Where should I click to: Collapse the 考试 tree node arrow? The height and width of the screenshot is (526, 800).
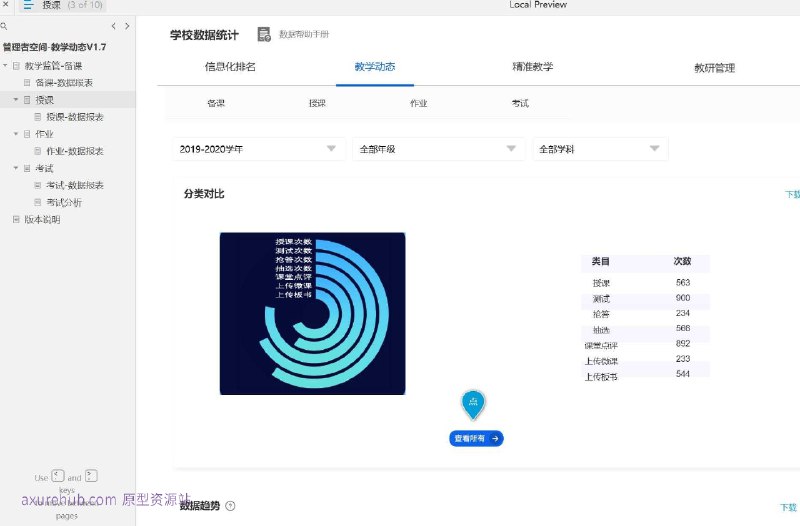(x=16, y=168)
